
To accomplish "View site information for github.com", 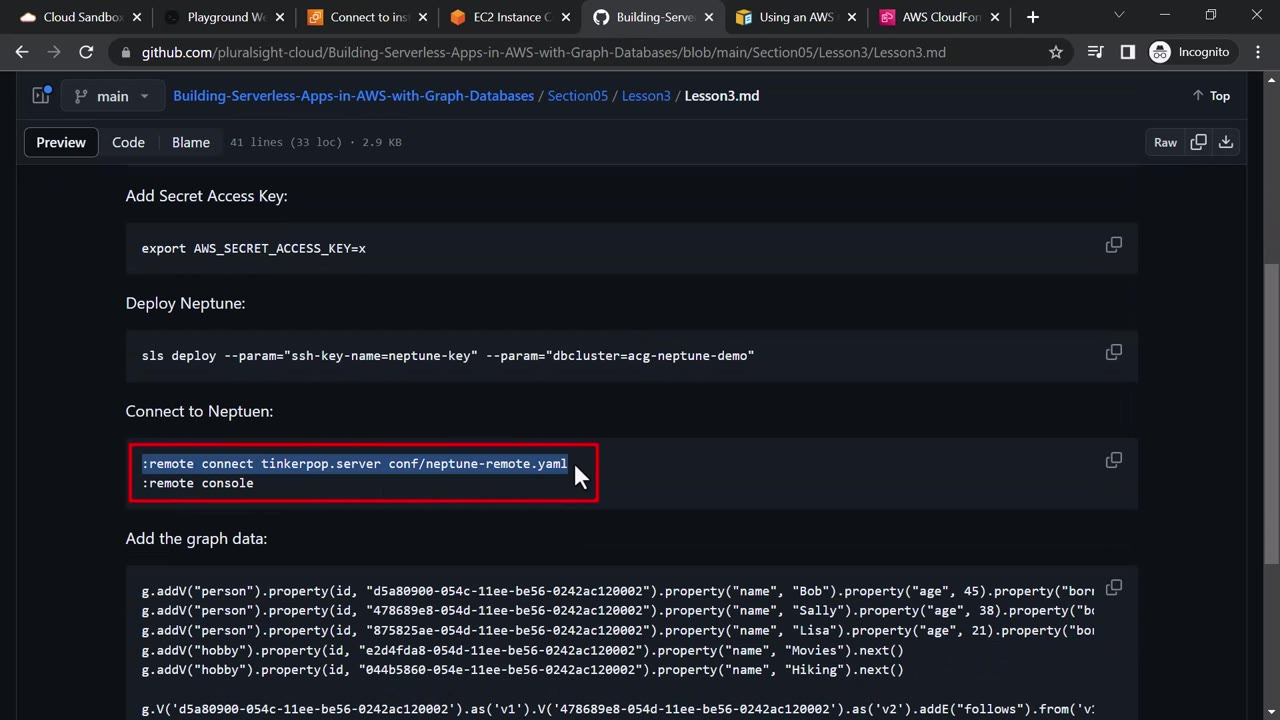I will point(125,52).
